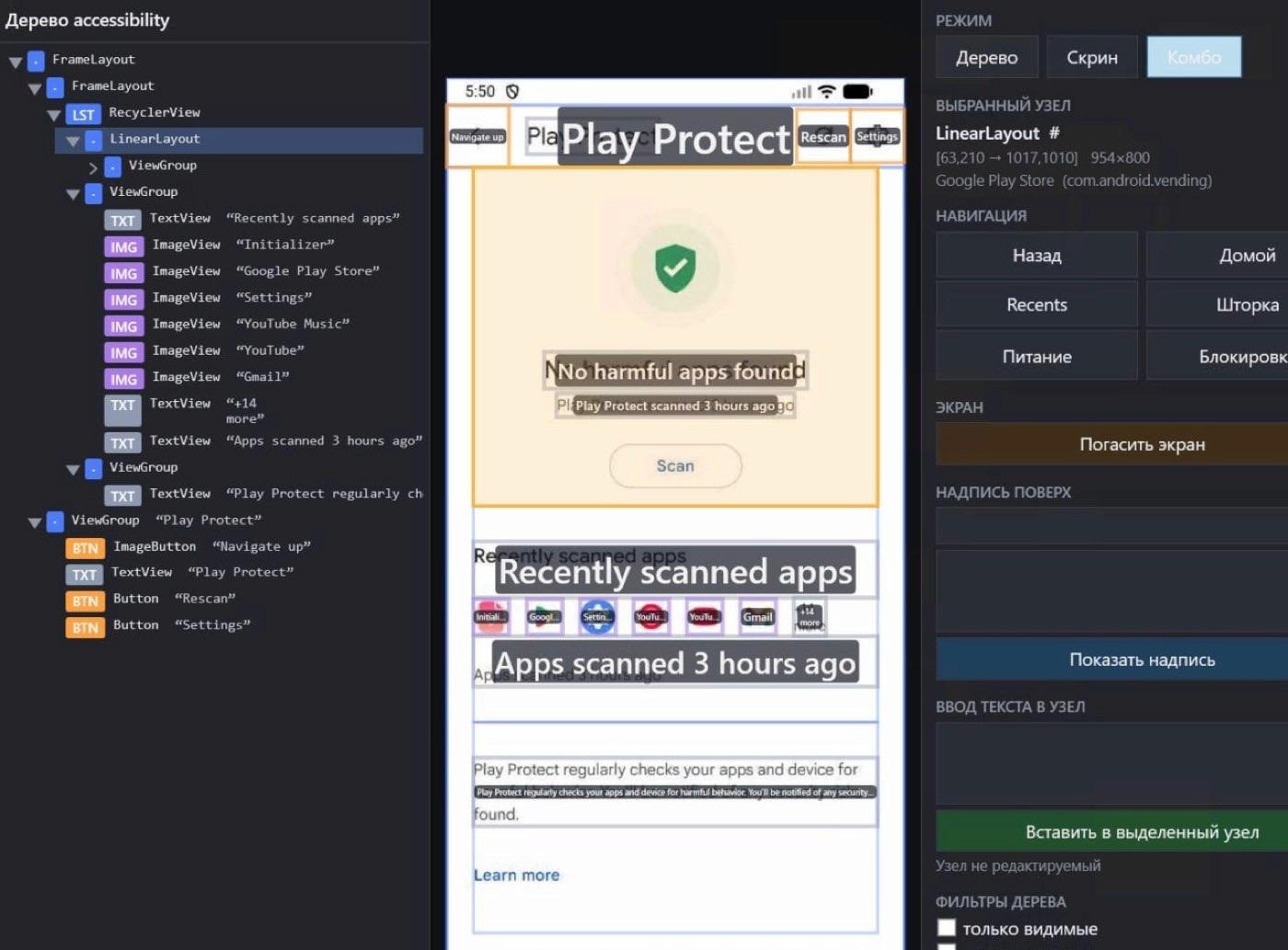
Task: Tap Initializer app icon in preview
Action: click(x=490, y=617)
